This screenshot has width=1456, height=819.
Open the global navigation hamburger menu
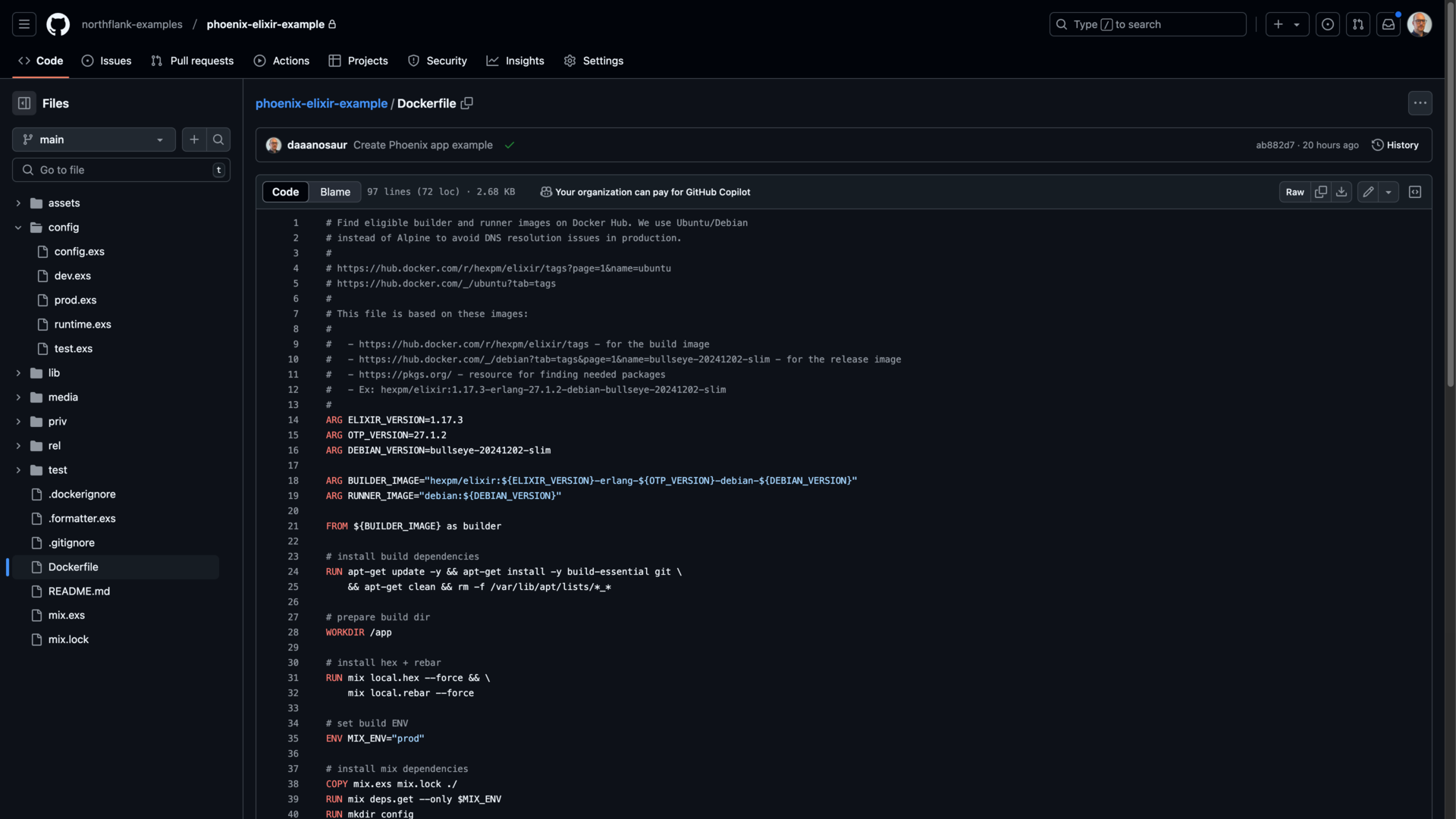click(24, 24)
